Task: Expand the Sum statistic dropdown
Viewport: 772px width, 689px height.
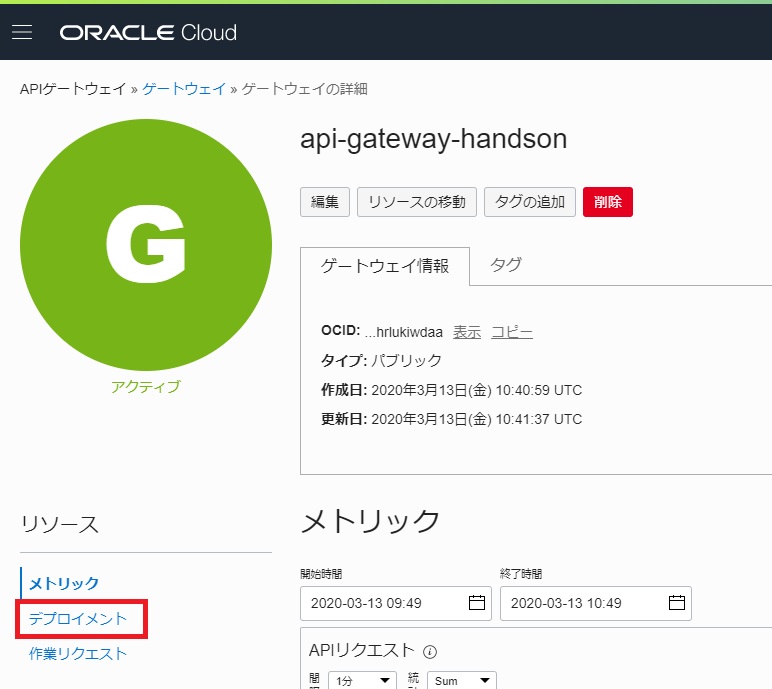Action: pyautogui.click(x=460, y=681)
